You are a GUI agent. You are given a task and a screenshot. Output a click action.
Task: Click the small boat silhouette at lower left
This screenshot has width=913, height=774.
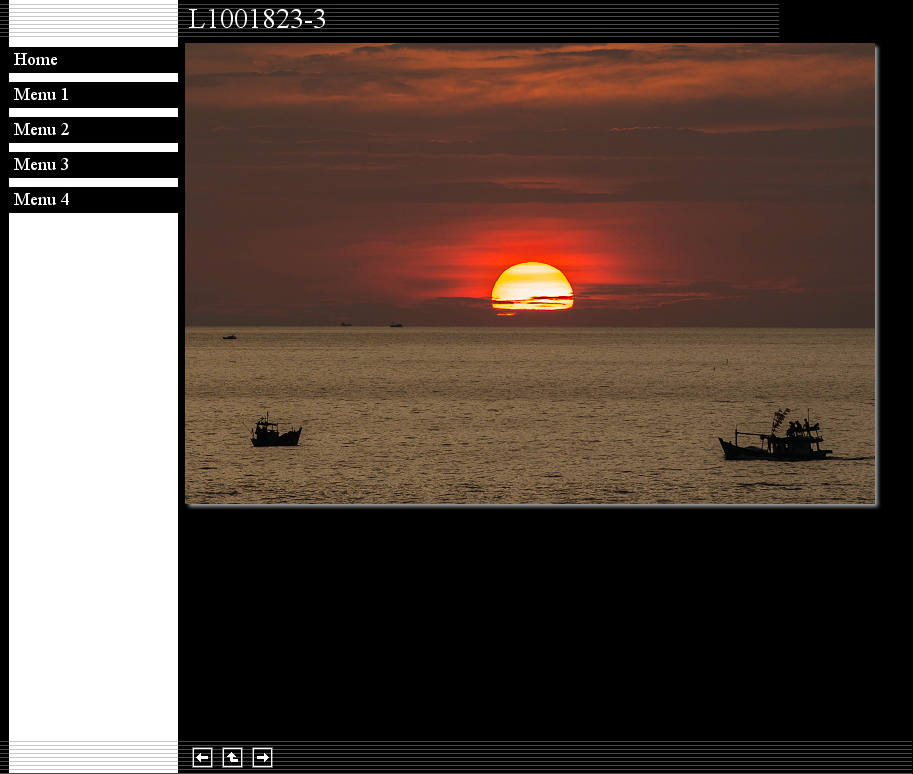275,434
